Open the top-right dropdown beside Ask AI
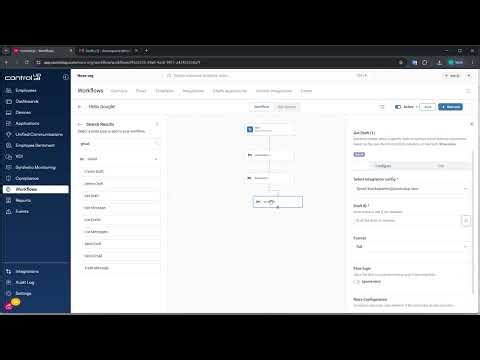Screen dimensions: 480x360 click(x=469, y=76)
